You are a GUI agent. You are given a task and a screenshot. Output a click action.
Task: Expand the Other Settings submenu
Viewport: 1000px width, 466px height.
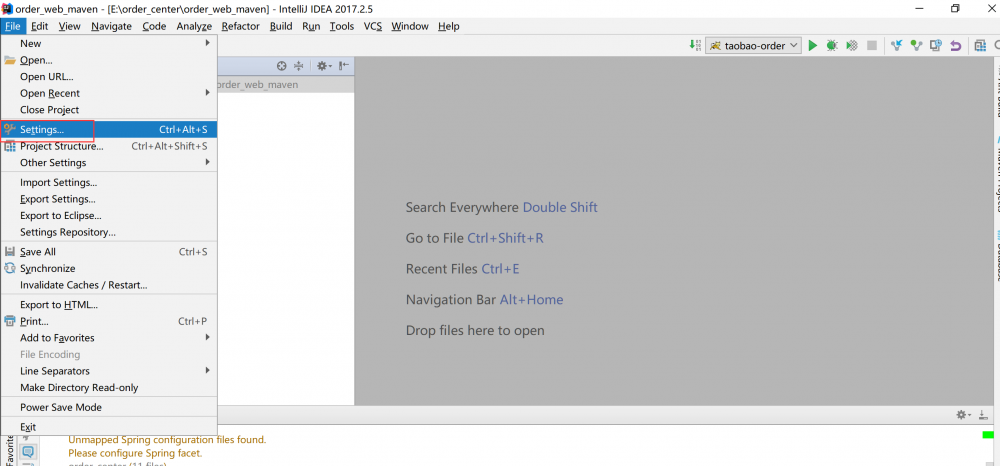pos(109,163)
